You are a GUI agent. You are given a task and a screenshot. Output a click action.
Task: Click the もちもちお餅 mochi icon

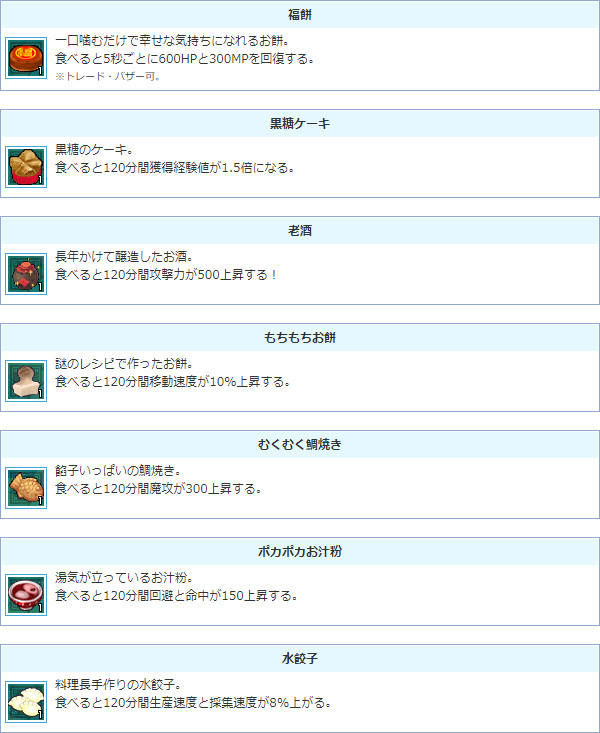tap(26, 381)
